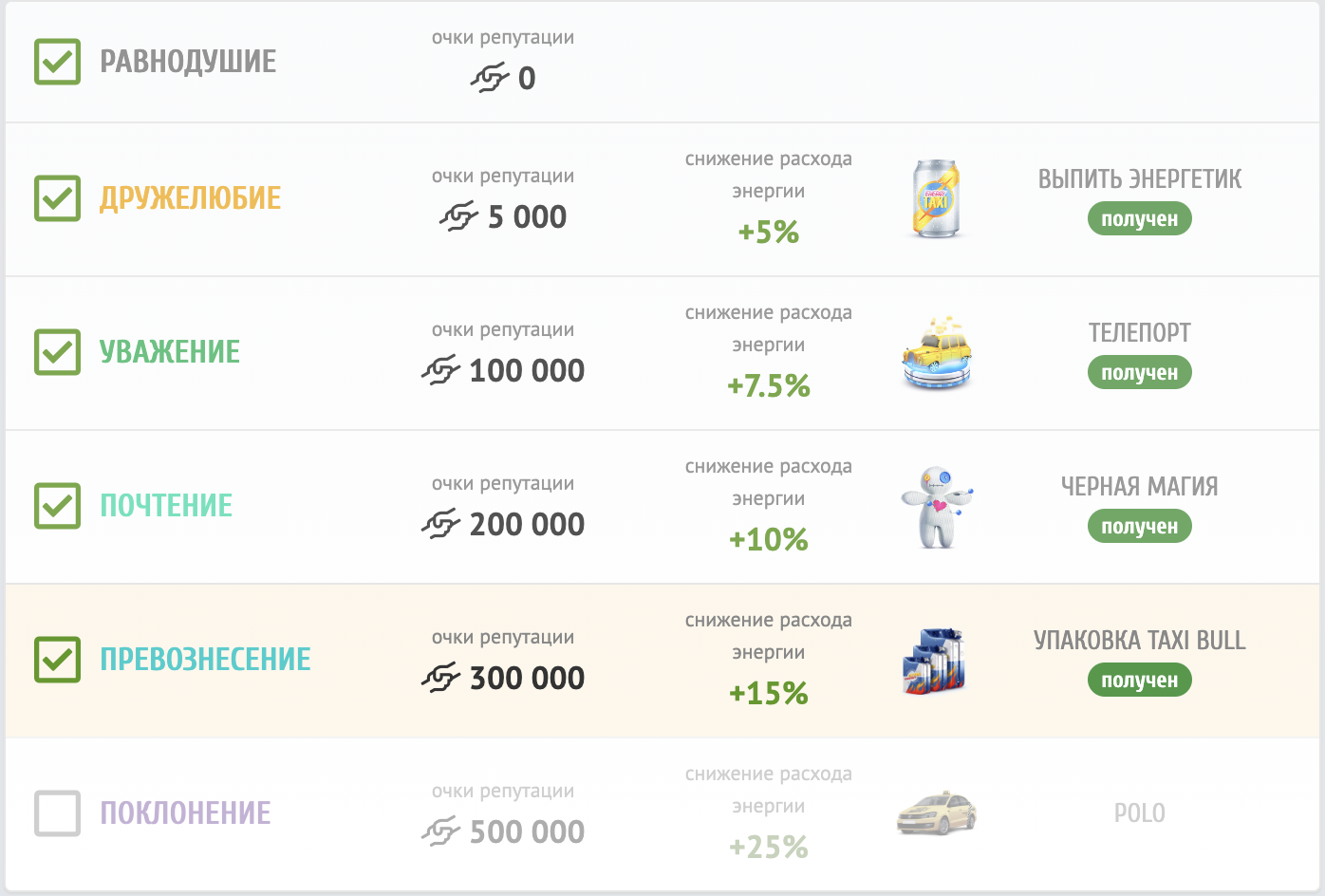Click the energy drink can icon

point(936,198)
